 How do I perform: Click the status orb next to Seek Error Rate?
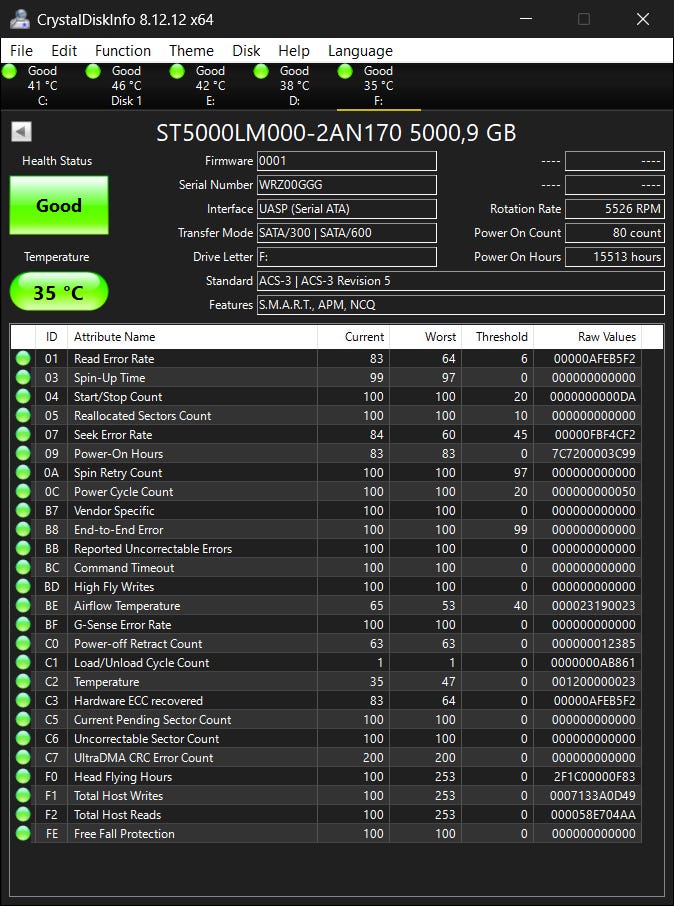click(x=23, y=435)
